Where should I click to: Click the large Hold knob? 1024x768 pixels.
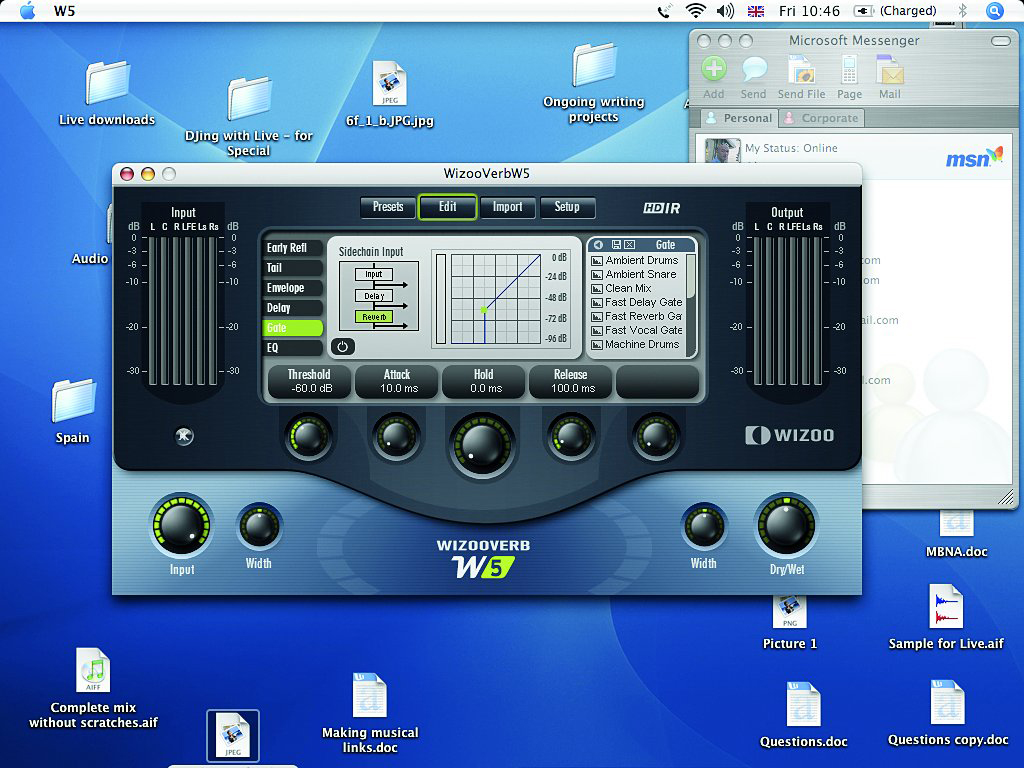point(483,445)
